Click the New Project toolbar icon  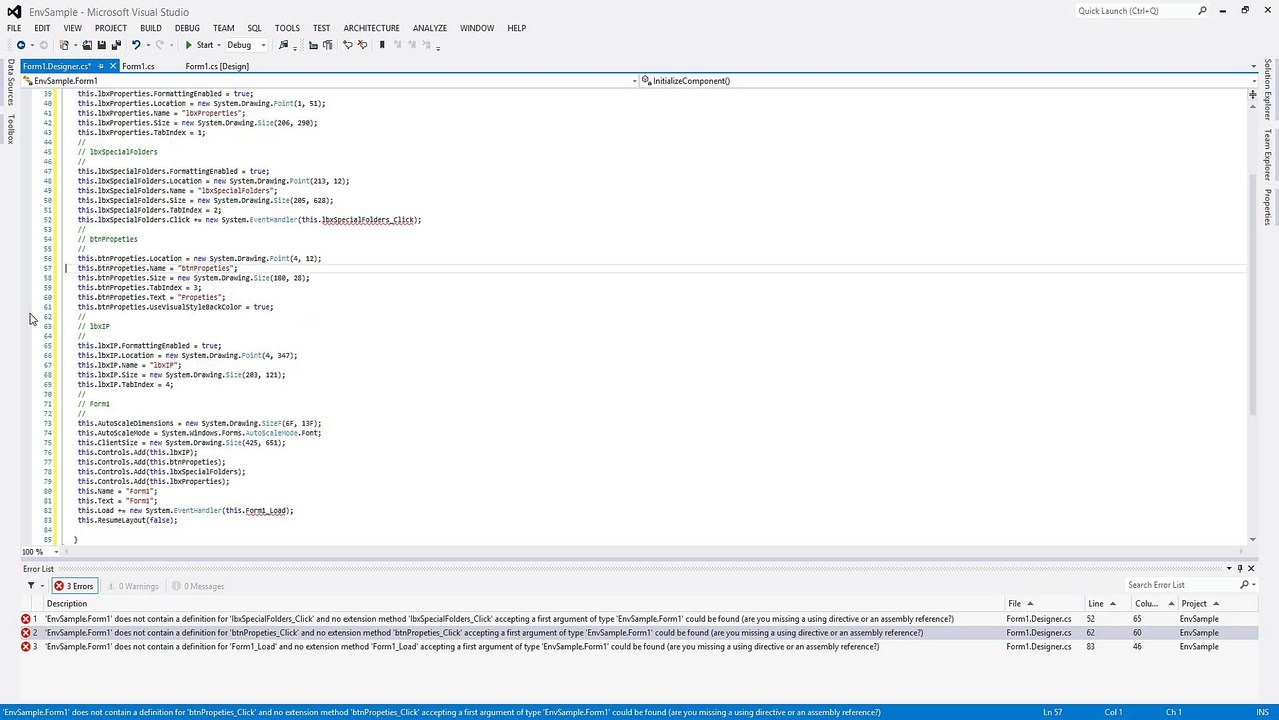point(64,45)
